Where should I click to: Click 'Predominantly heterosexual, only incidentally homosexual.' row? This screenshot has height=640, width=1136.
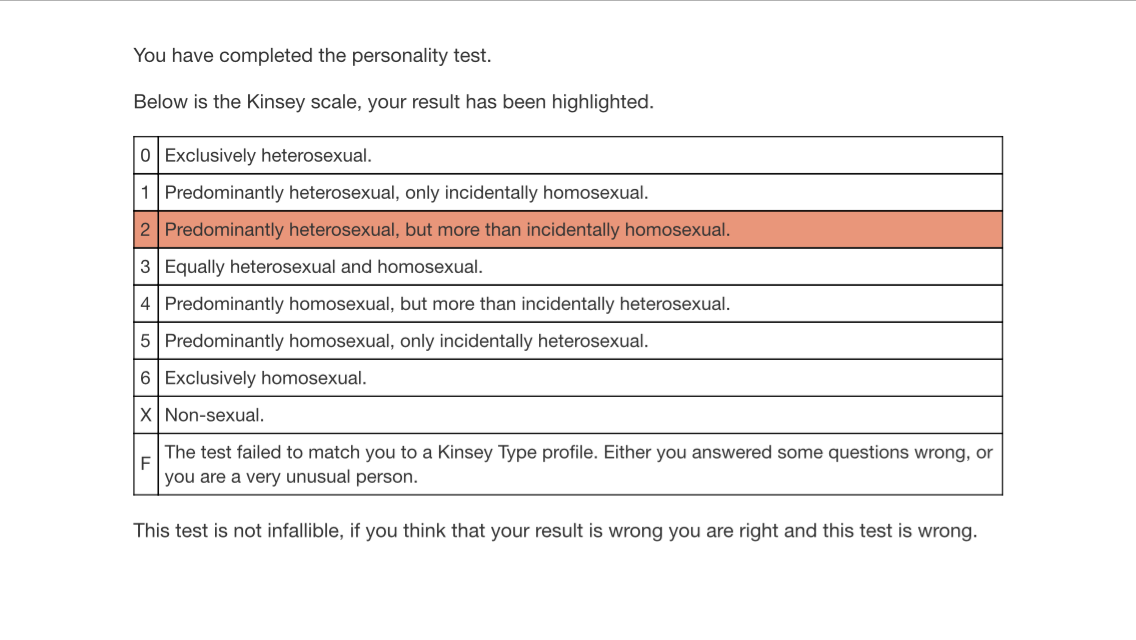[406, 193]
